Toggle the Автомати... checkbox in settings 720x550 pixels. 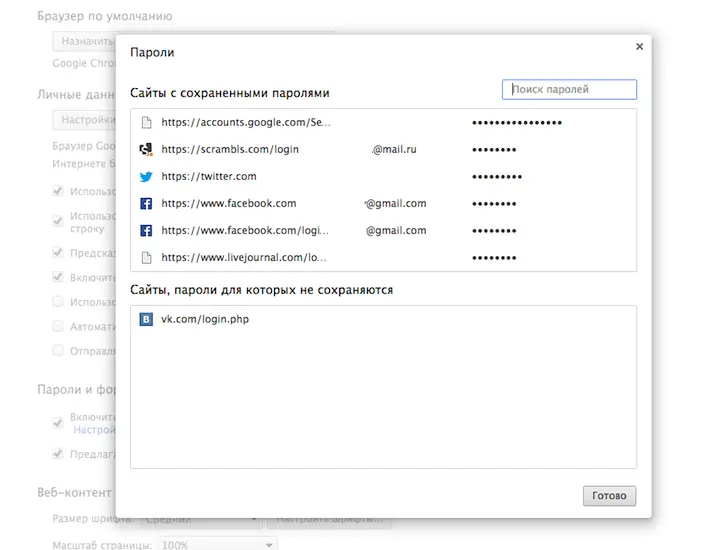pos(58,326)
